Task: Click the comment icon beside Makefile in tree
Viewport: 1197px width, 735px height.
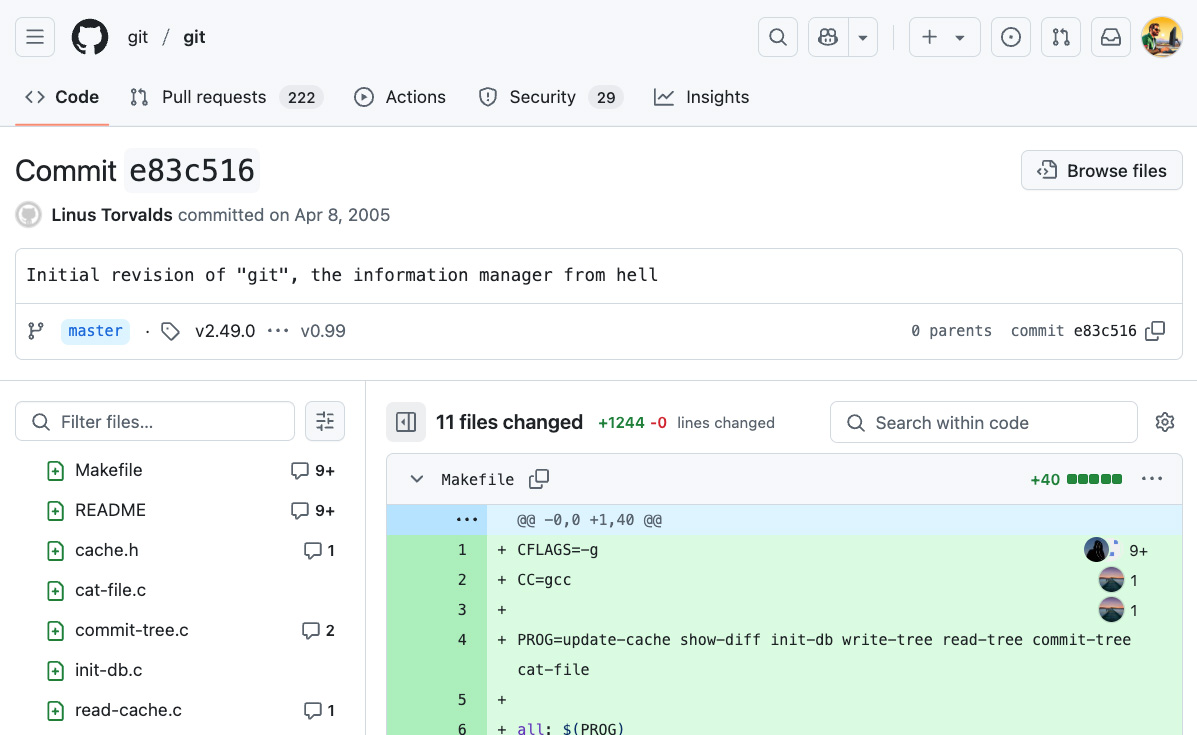Action: (x=299, y=471)
